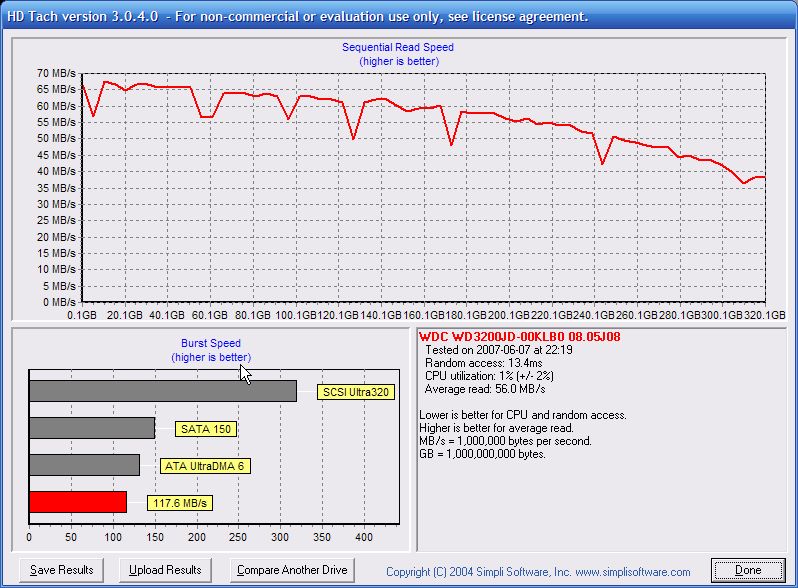Open Compare Another Drive

tap(292, 570)
